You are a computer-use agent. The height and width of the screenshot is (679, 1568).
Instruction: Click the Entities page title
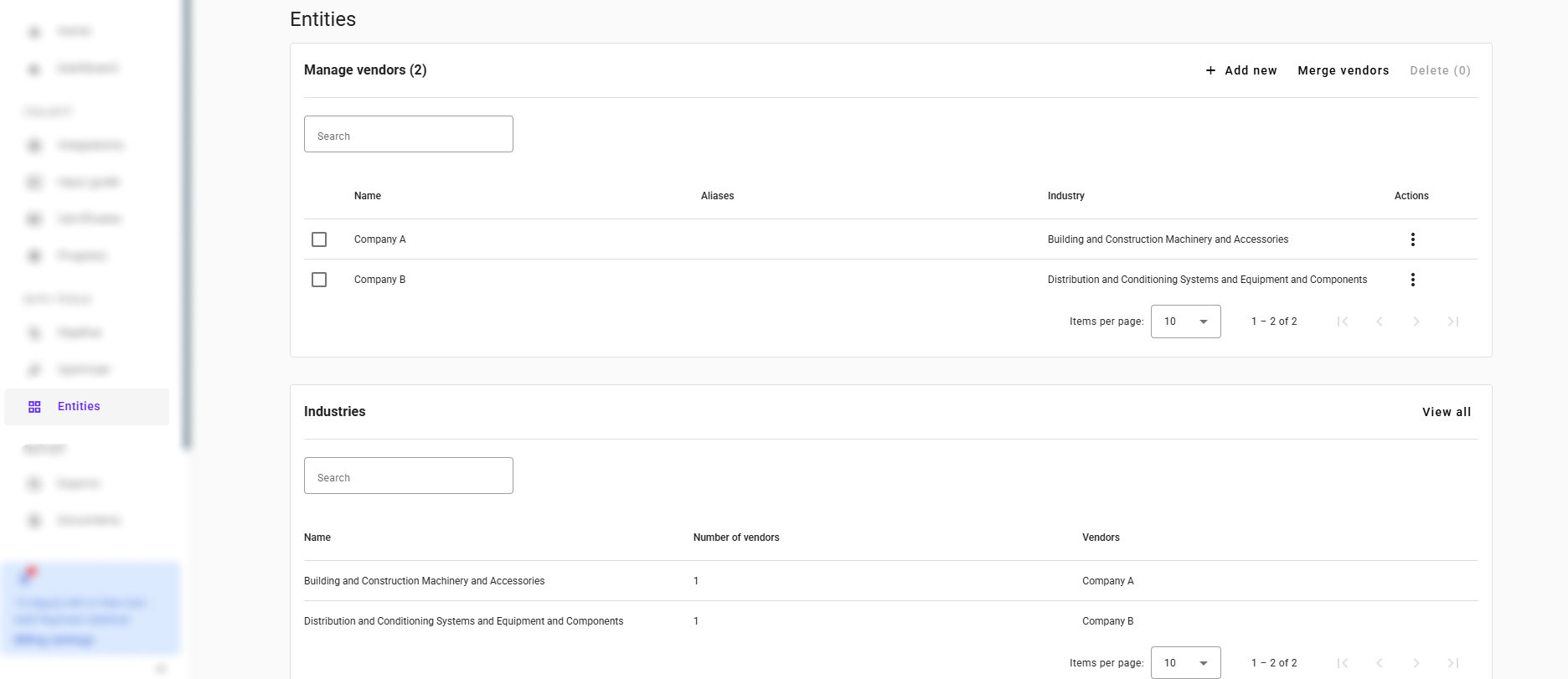pyautogui.click(x=322, y=19)
